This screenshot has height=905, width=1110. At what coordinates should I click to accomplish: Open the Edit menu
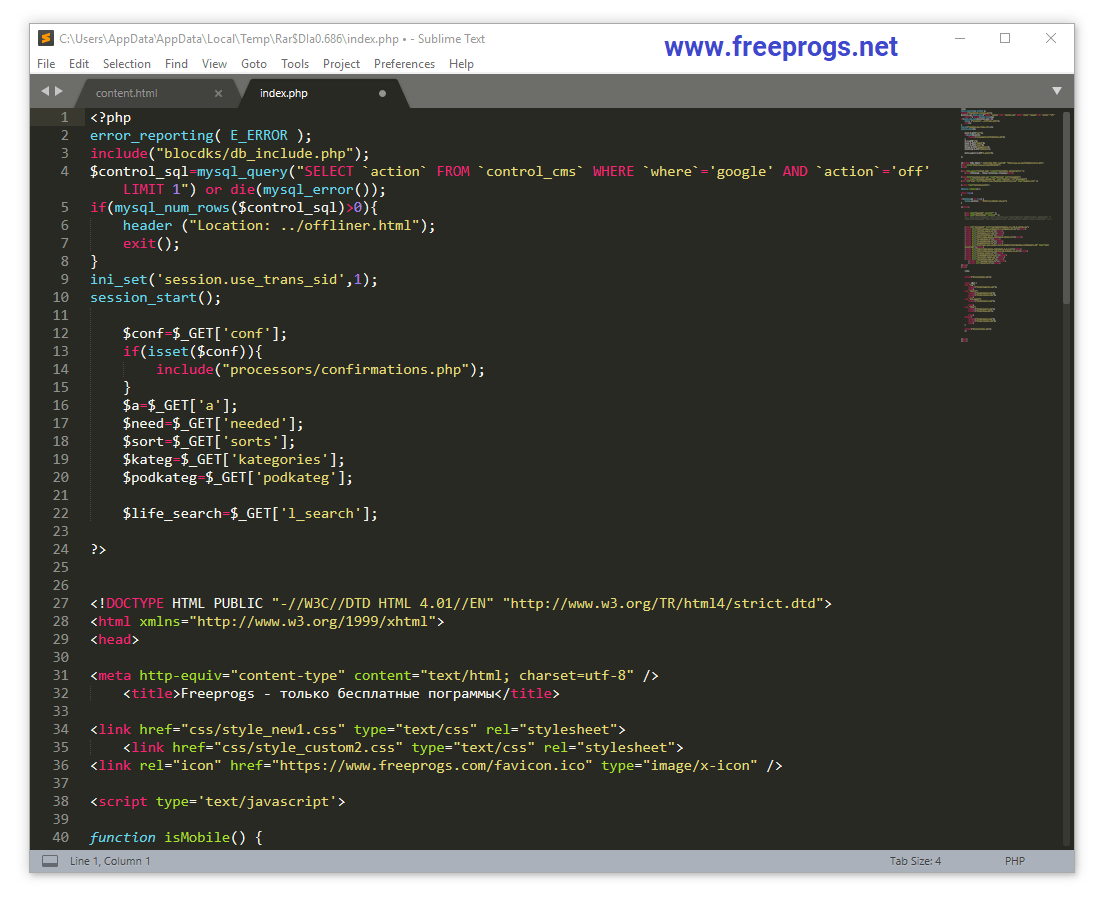(79, 64)
